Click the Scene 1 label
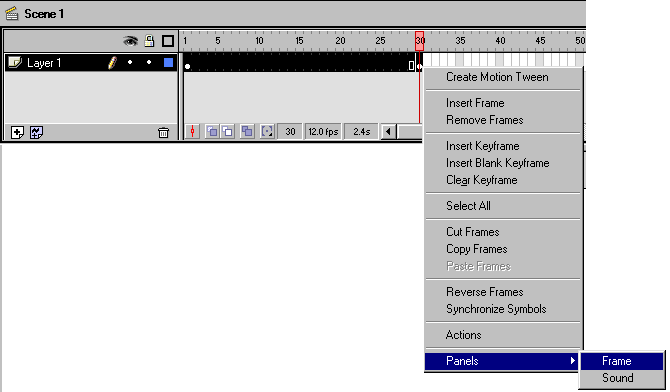The height and width of the screenshot is (392, 670). [x=44, y=14]
